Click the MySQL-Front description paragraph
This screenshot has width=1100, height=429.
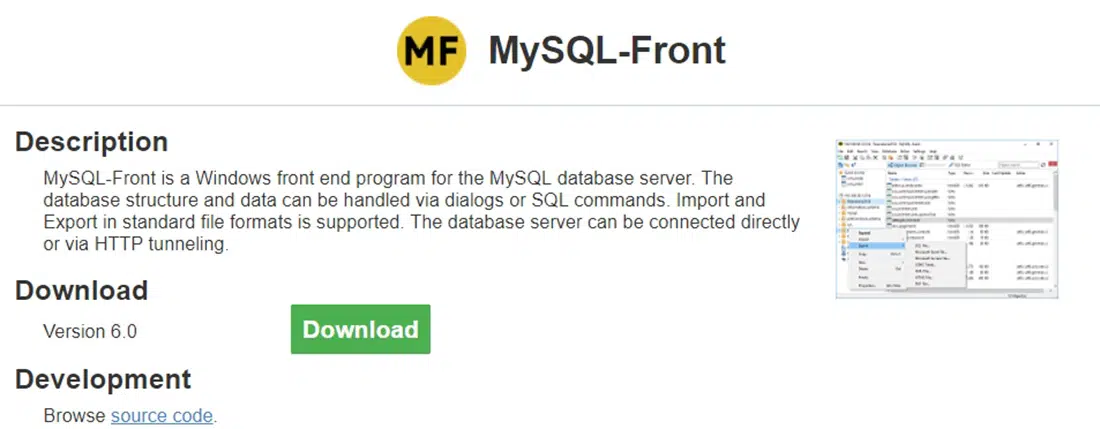pyautogui.click(x=420, y=211)
